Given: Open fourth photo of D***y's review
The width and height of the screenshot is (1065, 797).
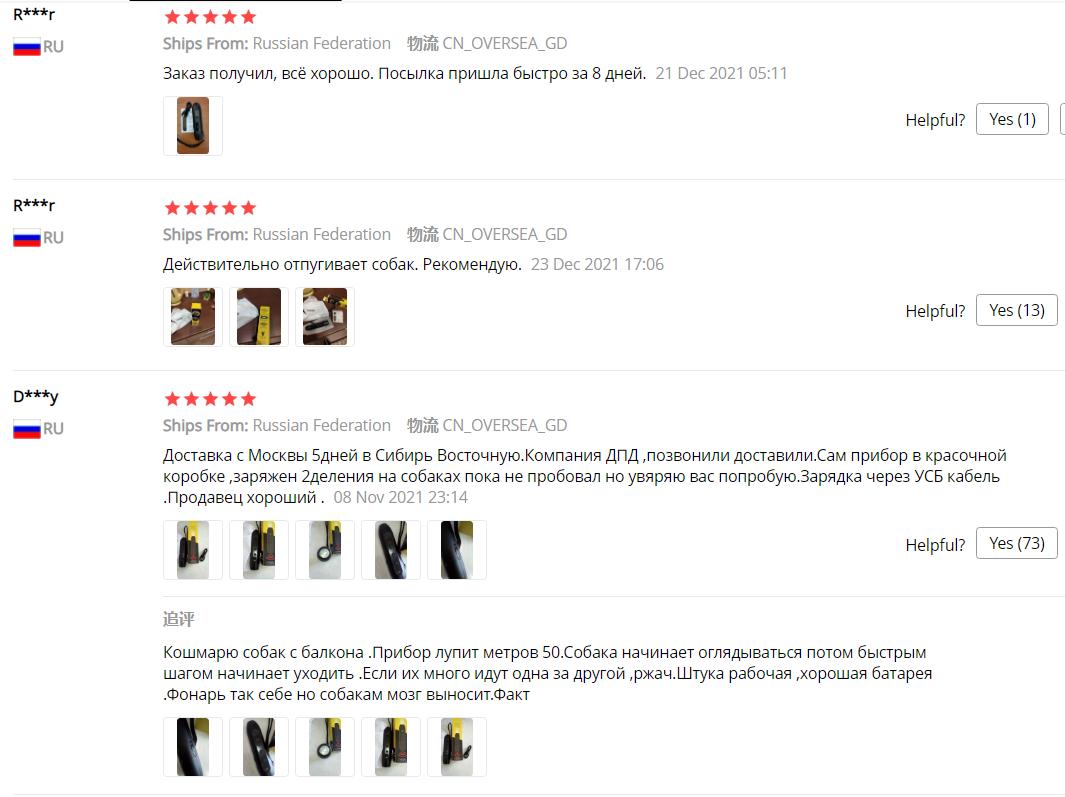Looking at the screenshot, I should pos(391,550).
